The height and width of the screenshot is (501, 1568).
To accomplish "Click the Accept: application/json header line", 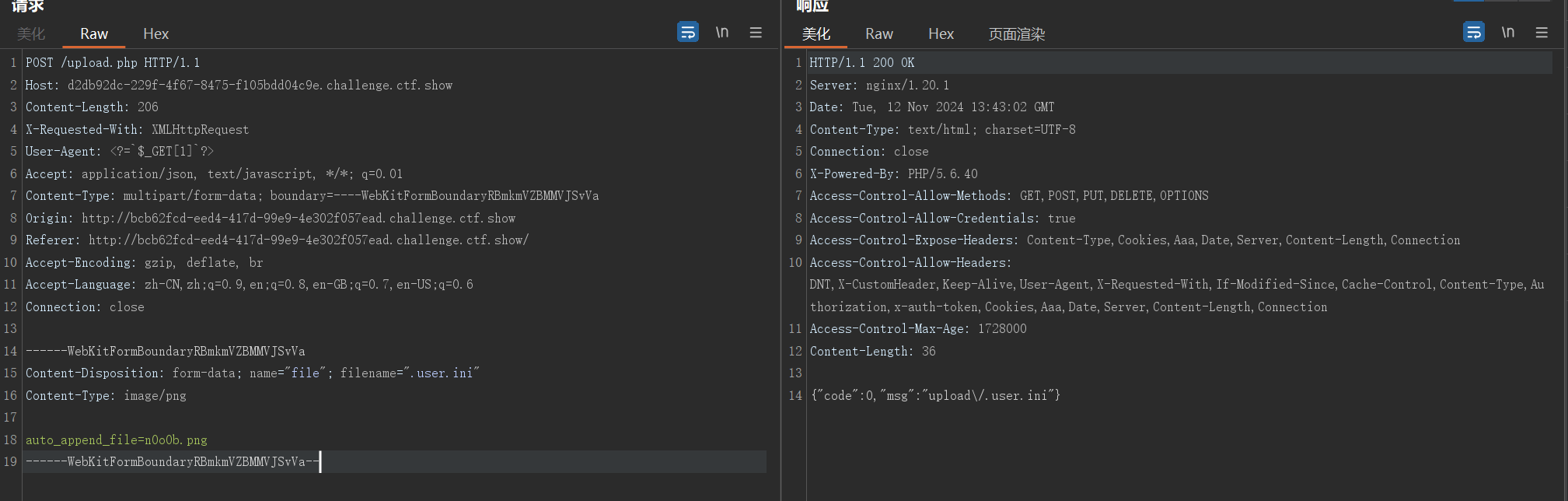I will [x=214, y=173].
